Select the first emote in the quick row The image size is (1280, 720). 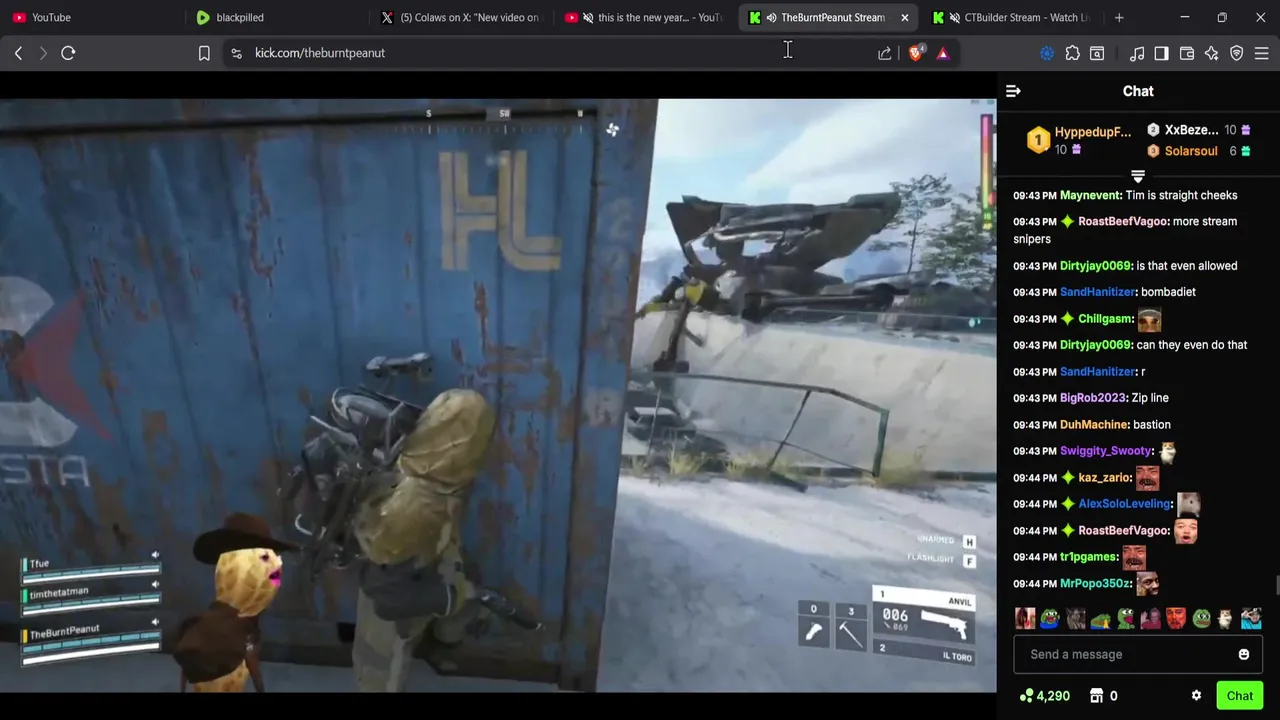[1025, 619]
